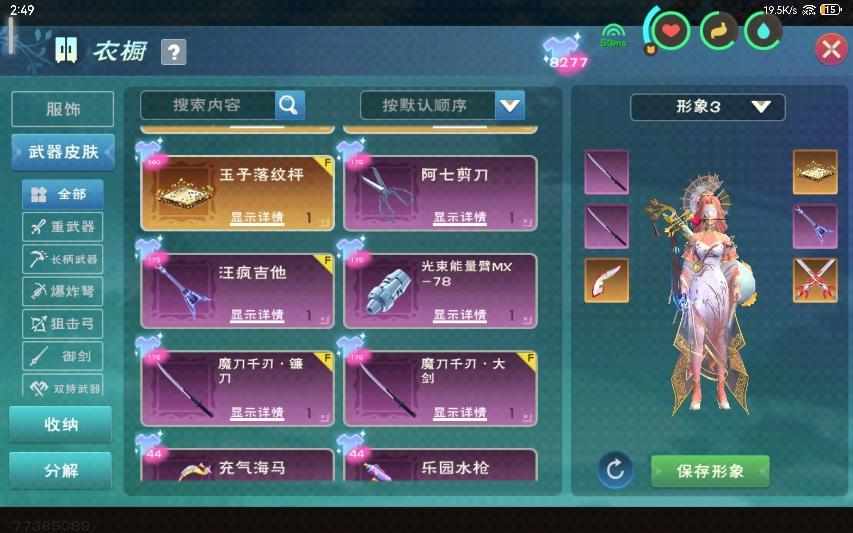Open 显示详情 link for 阿七剪刀
Image resolution: width=853 pixels, height=533 pixels.
click(460, 217)
